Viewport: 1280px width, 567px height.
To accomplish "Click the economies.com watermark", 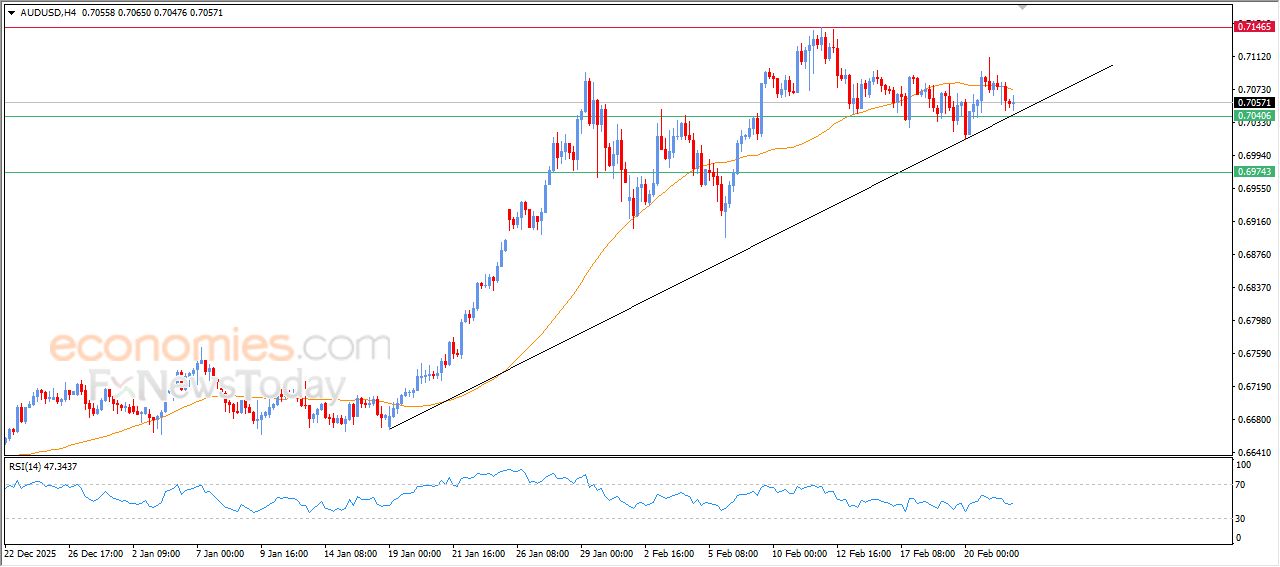I will tap(220, 347).
